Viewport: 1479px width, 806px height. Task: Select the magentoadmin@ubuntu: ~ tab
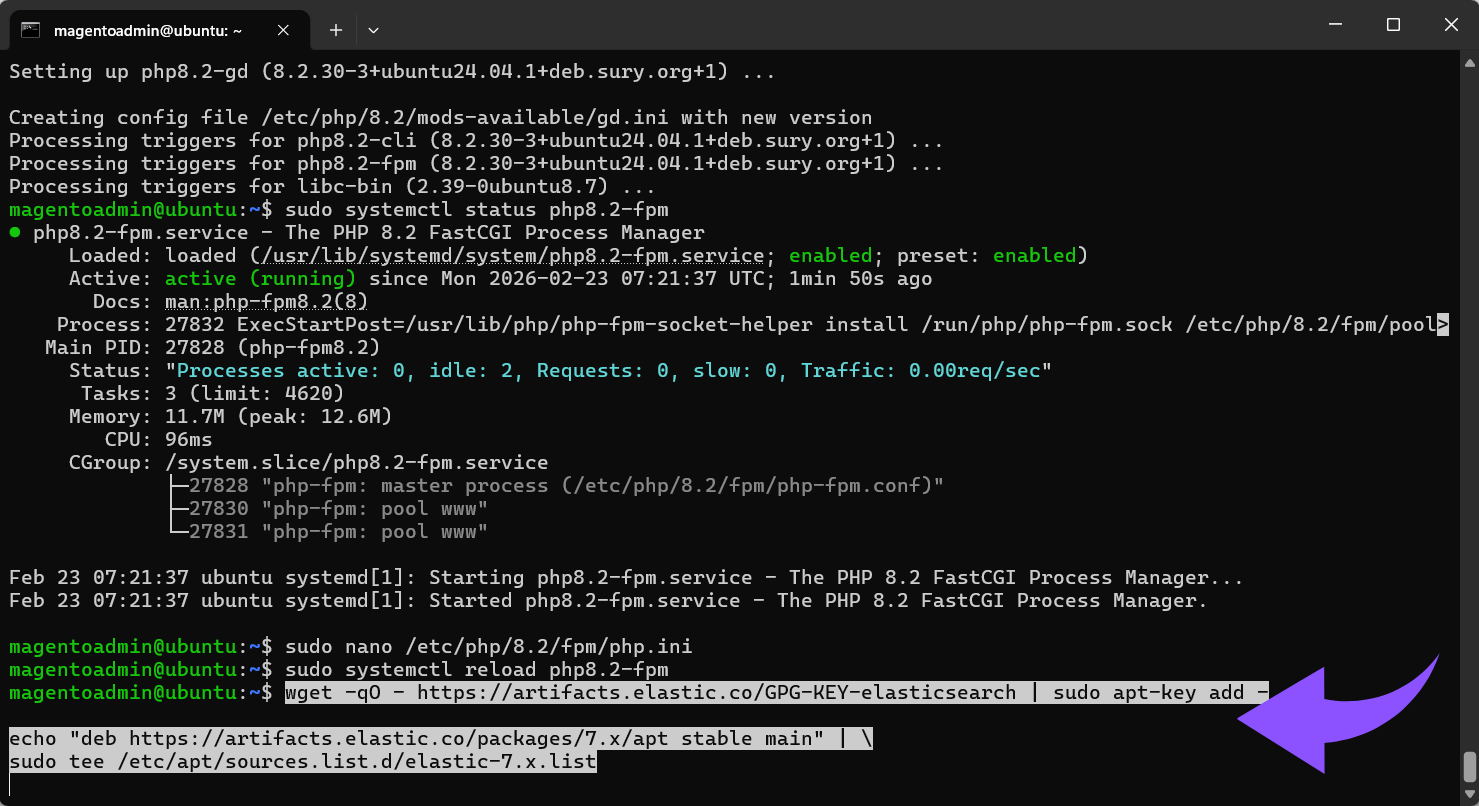pos(147,30)
